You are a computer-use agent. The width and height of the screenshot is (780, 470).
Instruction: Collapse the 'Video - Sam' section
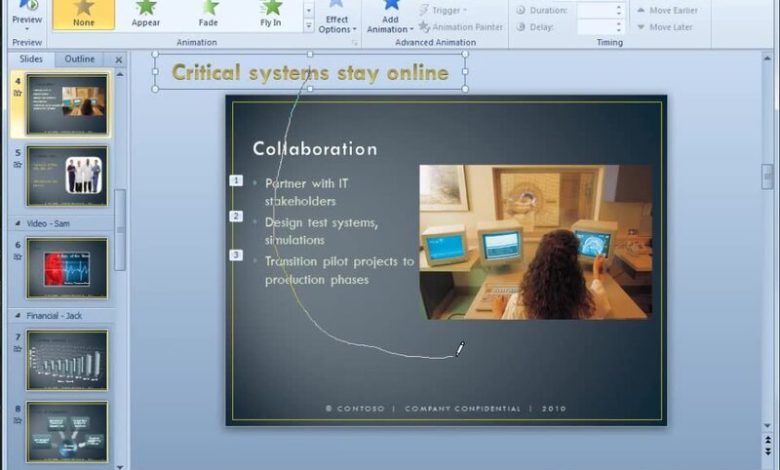click(x=16, y=224)
